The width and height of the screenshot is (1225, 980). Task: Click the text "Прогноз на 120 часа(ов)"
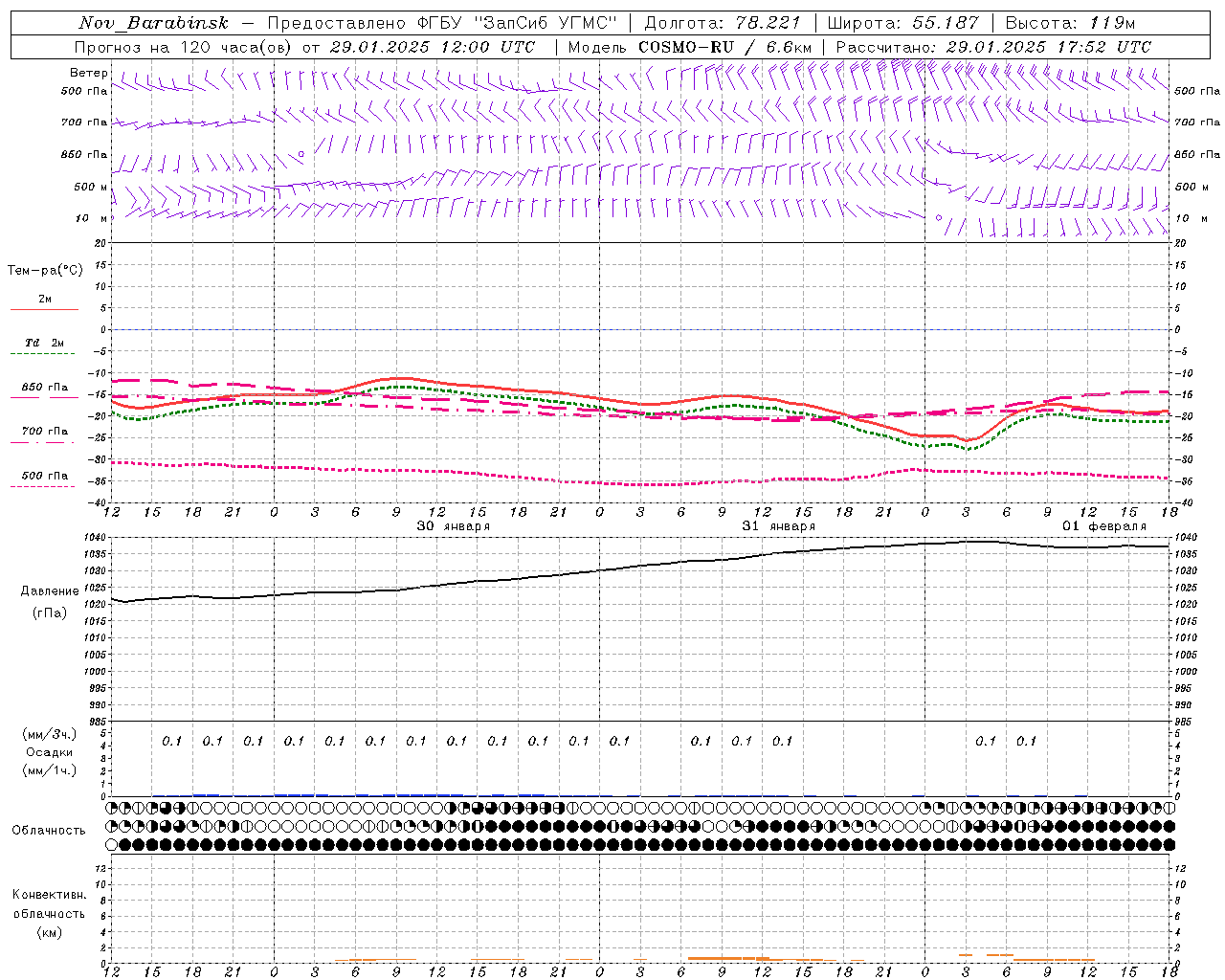[184, 47]
